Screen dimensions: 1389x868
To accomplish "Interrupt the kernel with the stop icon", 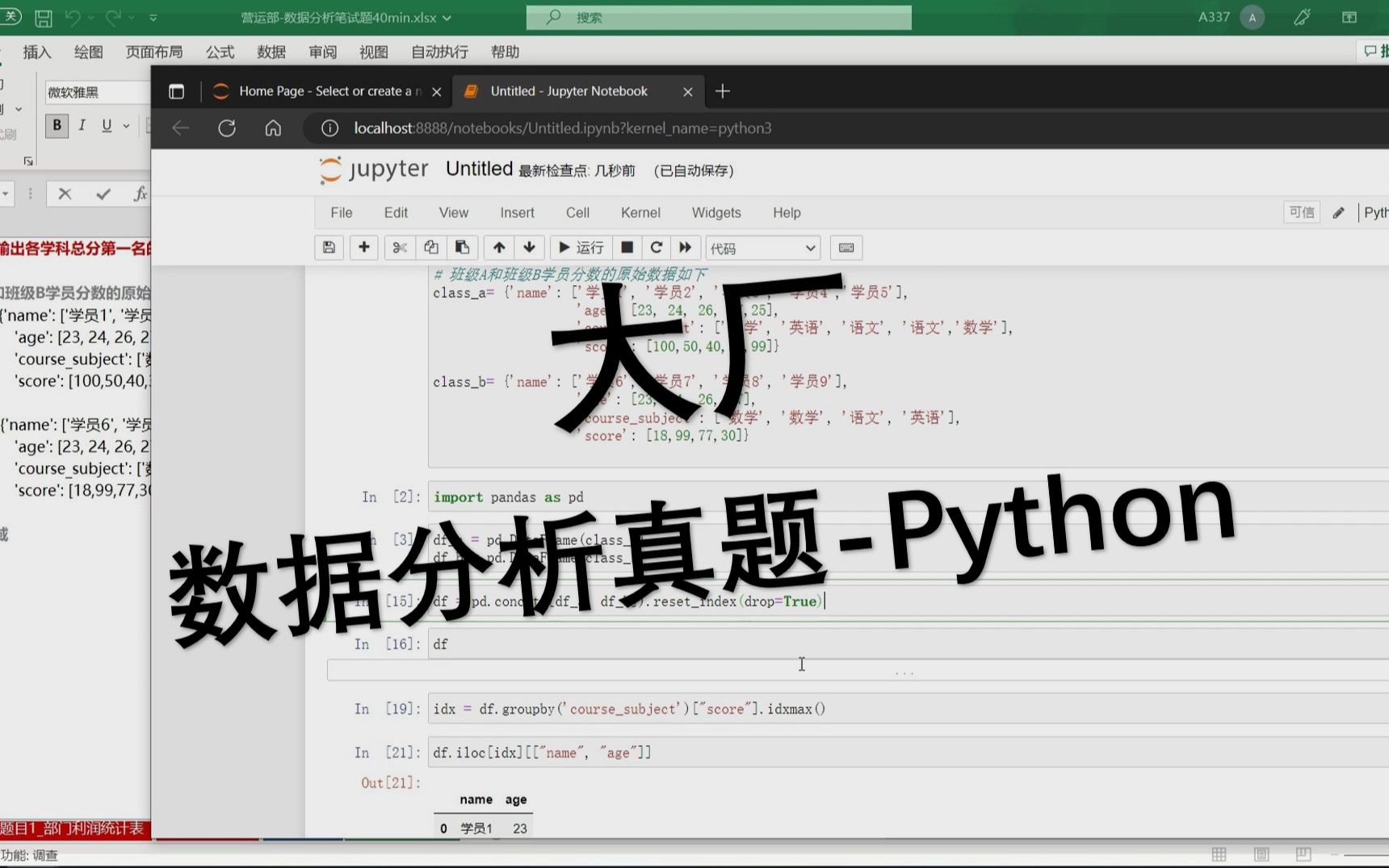I will click(627, 248).
